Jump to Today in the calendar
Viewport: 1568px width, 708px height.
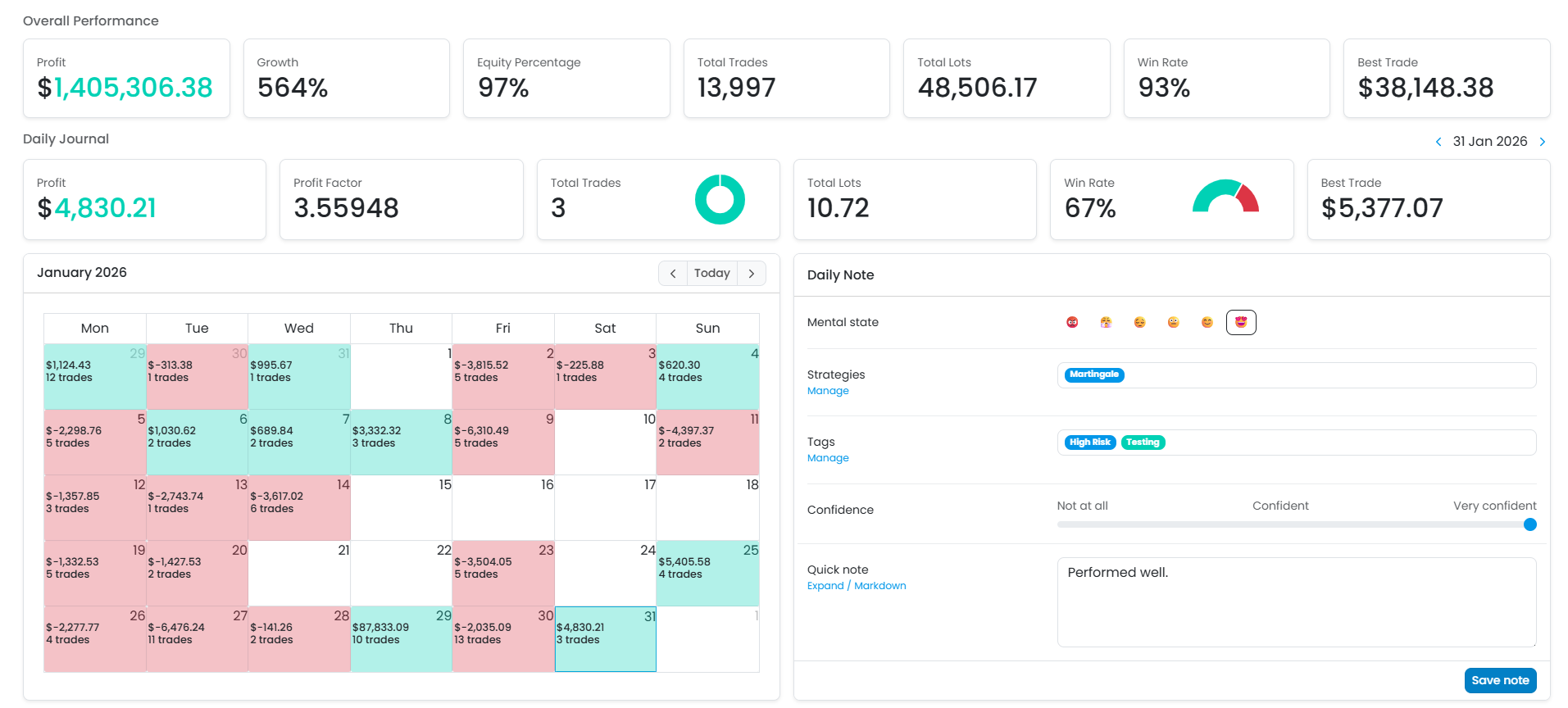711,273
